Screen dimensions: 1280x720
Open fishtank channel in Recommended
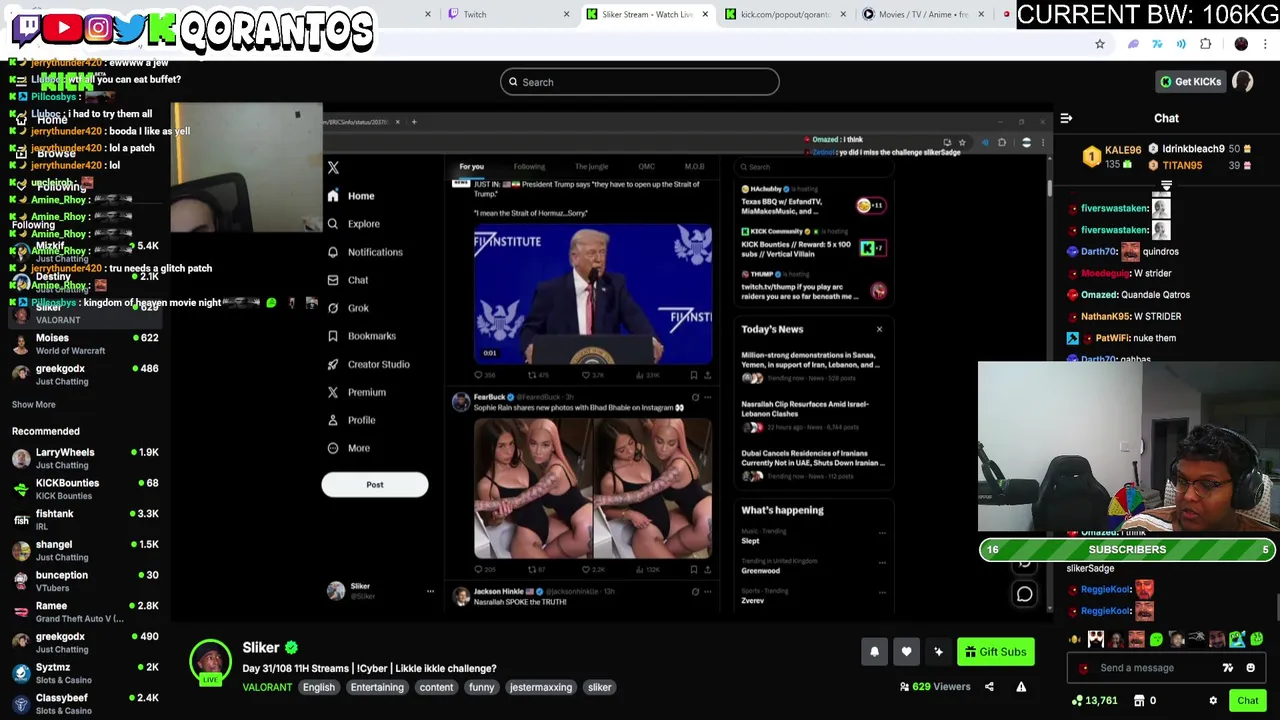pyautogui.click(x=85, y=519)
